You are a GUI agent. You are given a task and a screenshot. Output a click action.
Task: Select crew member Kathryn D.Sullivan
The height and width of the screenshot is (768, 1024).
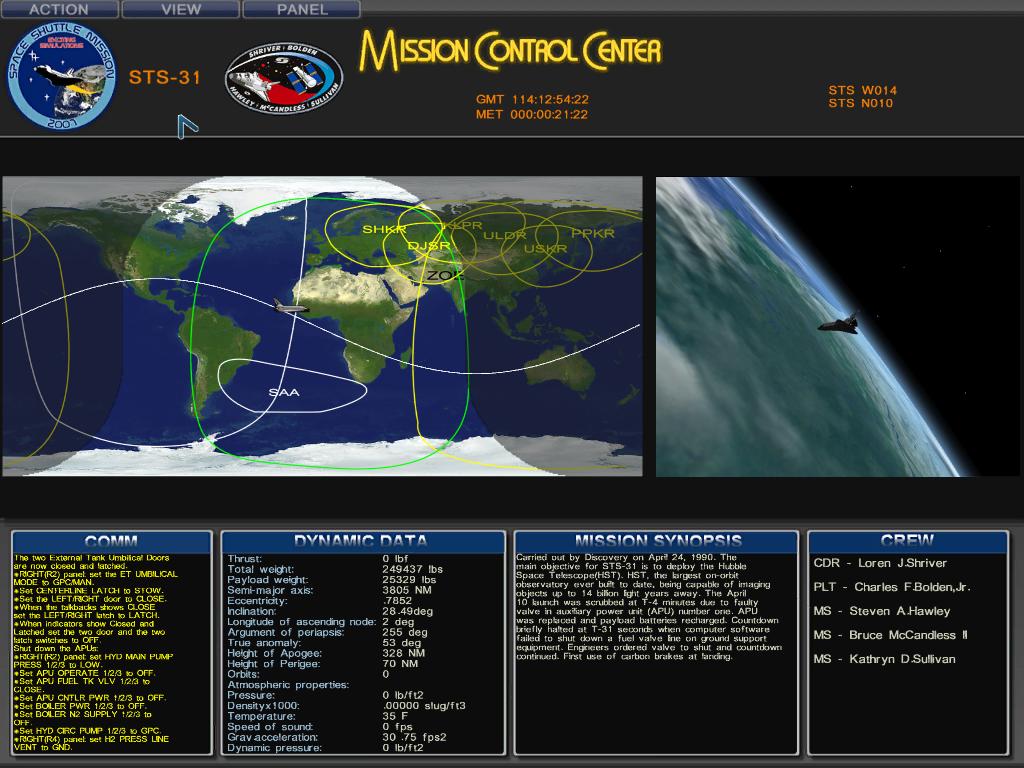point(884,659)
